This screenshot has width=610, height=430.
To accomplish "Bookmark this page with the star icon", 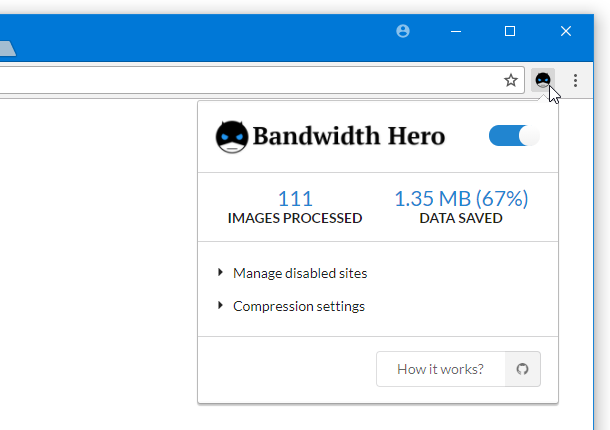I will pyautogui.click(x=510, y=80).
